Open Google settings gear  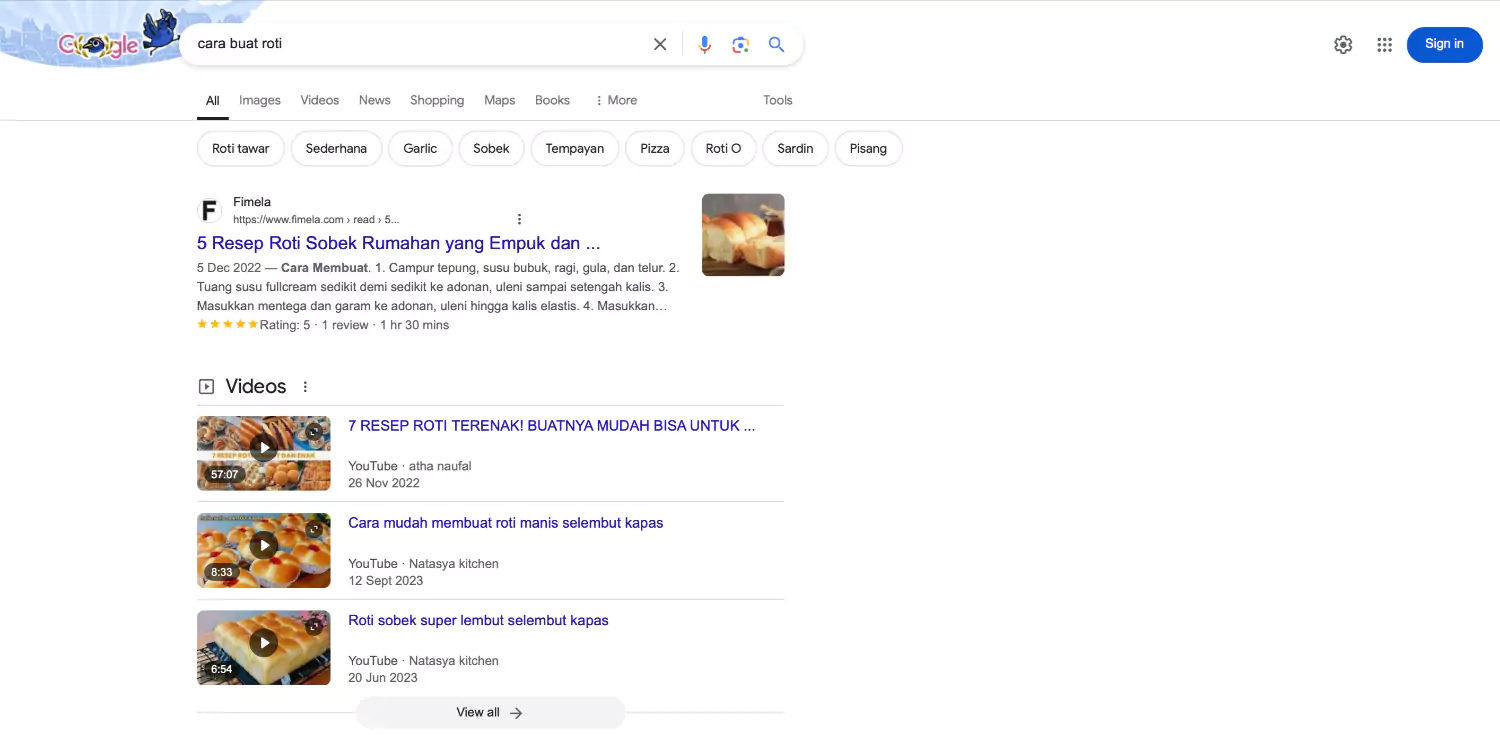coord(1343,44)
